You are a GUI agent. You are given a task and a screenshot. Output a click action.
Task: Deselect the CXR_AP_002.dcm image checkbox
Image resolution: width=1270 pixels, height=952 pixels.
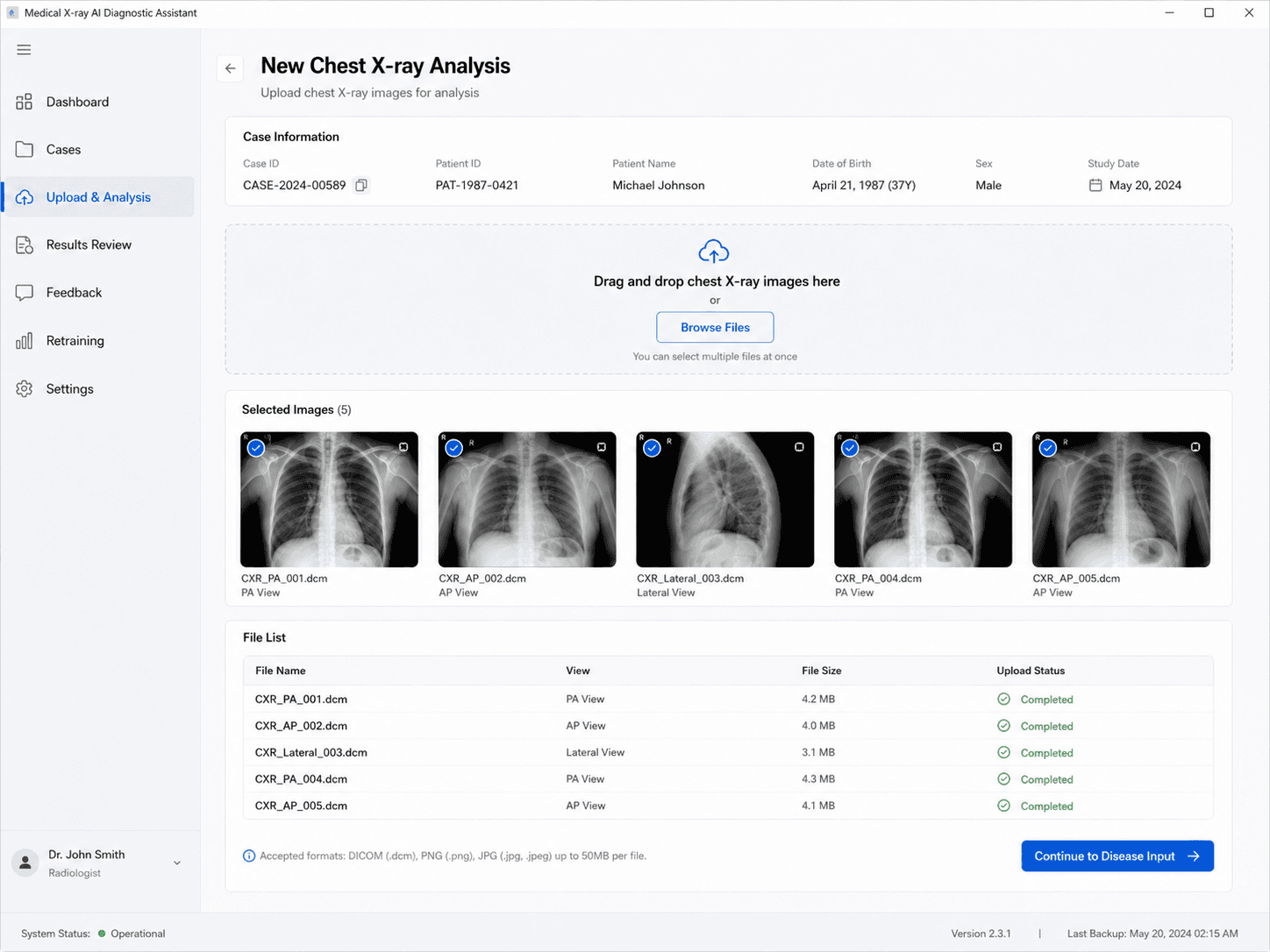pos(453,448)
